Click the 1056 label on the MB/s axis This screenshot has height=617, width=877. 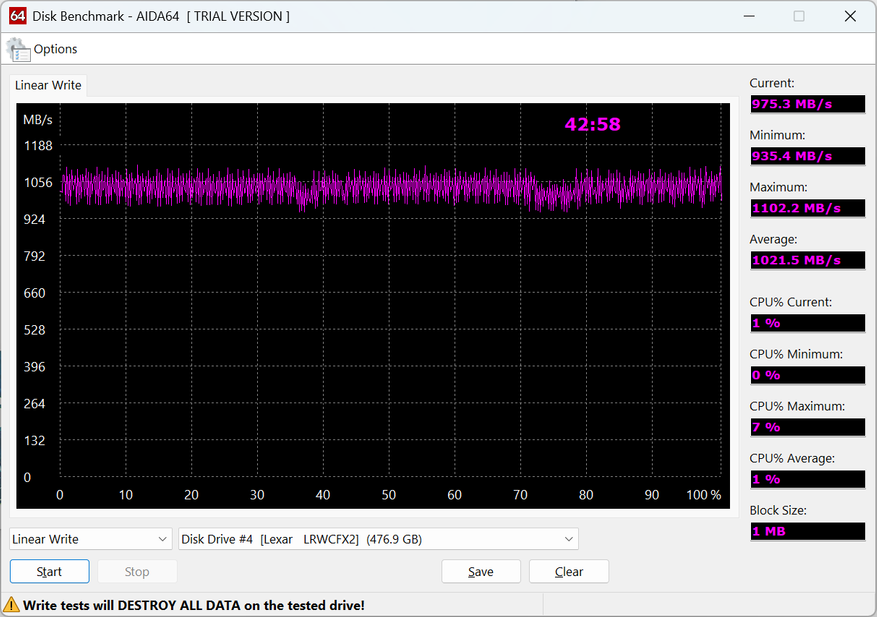38,182
